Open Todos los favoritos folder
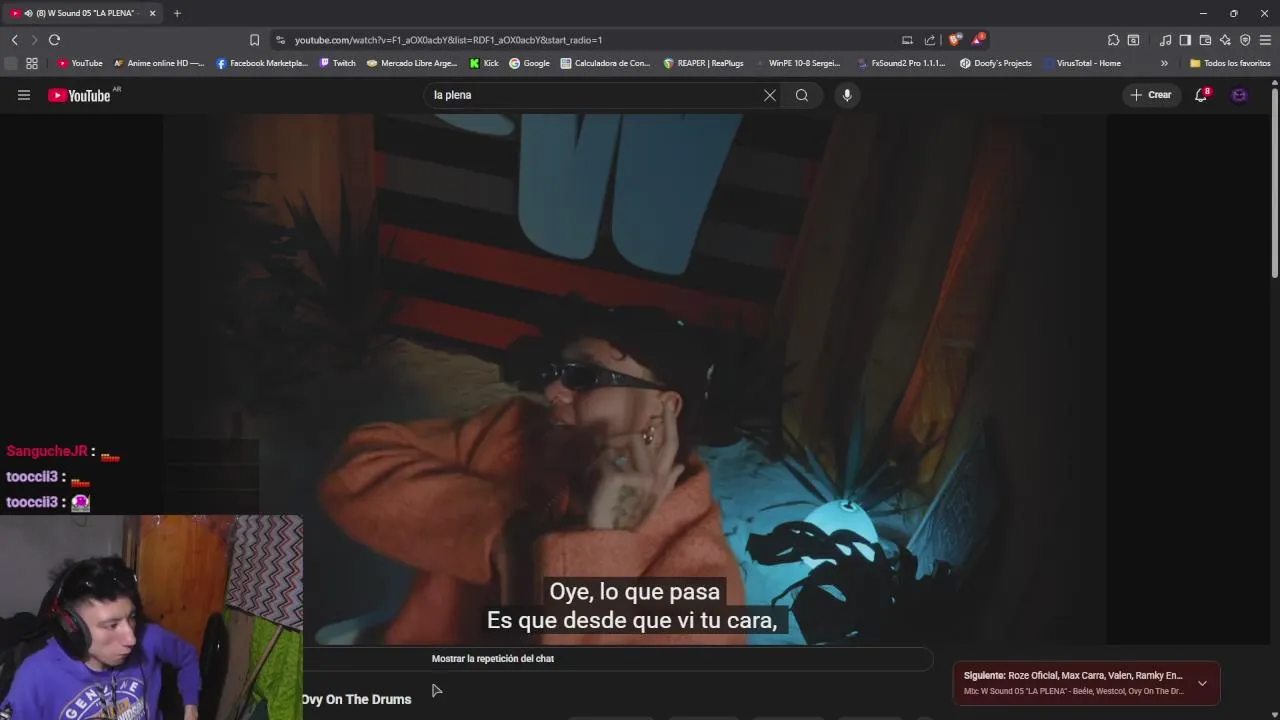Viewport: 1280px width, 720px height. click(1230, 63)
